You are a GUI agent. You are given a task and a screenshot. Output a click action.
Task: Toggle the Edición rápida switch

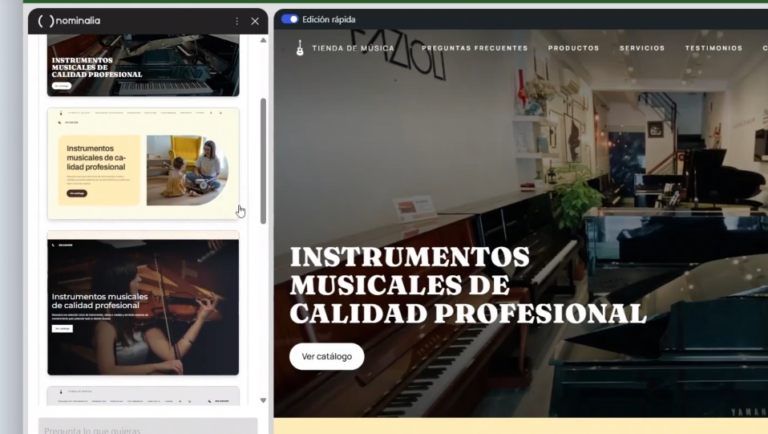point(289,19)
